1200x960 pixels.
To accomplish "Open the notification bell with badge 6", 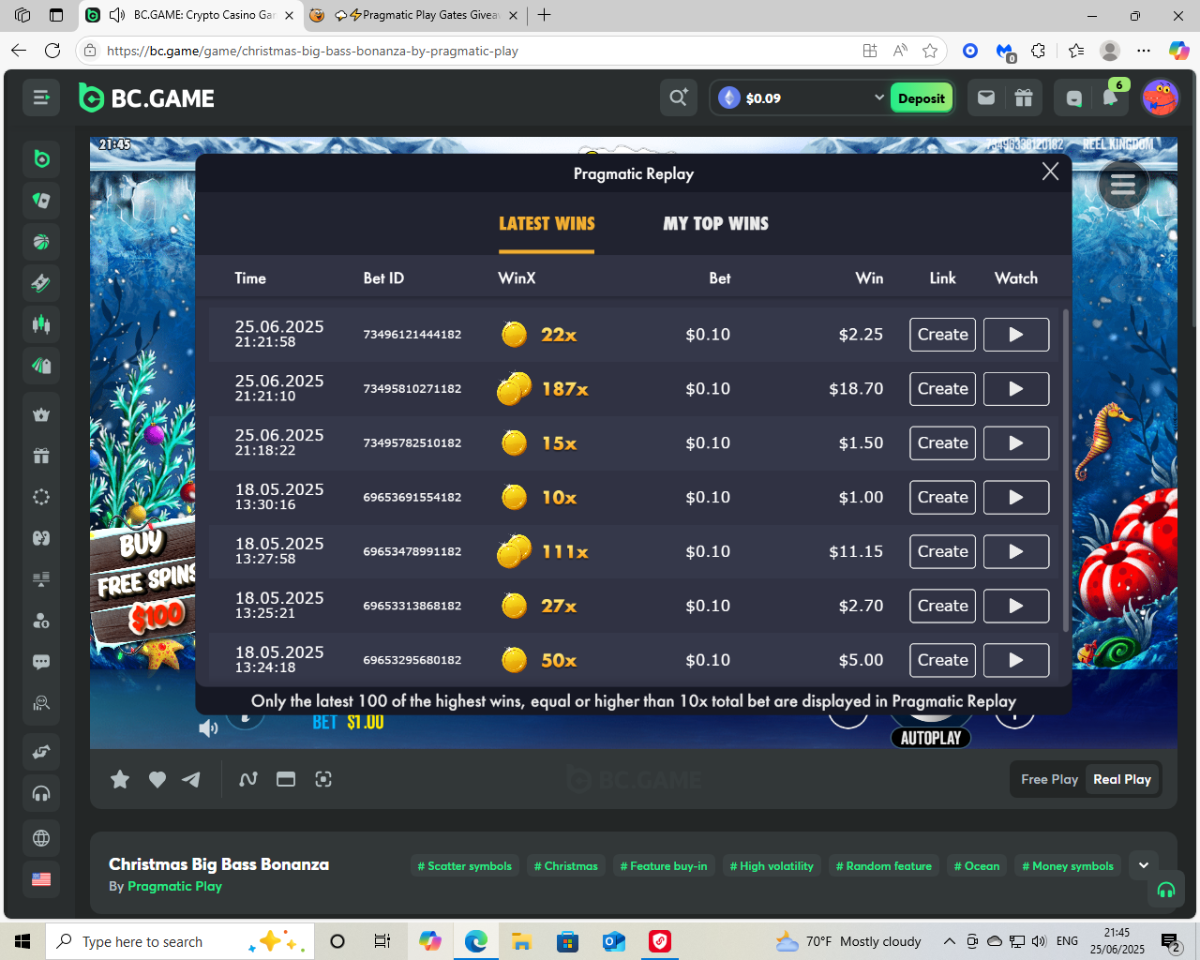I will click(1110, 98).
